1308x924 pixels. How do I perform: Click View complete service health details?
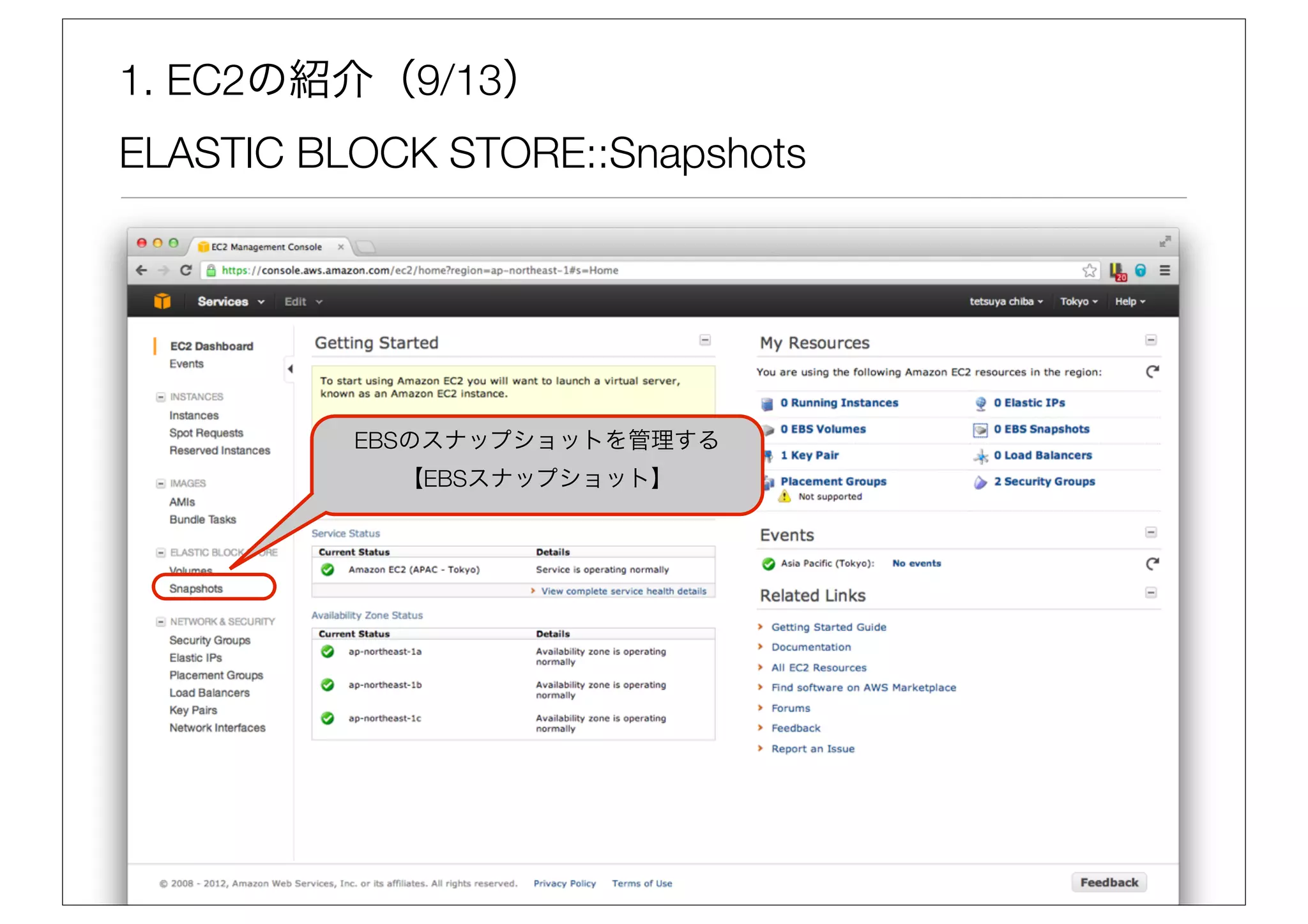[623, 591]
